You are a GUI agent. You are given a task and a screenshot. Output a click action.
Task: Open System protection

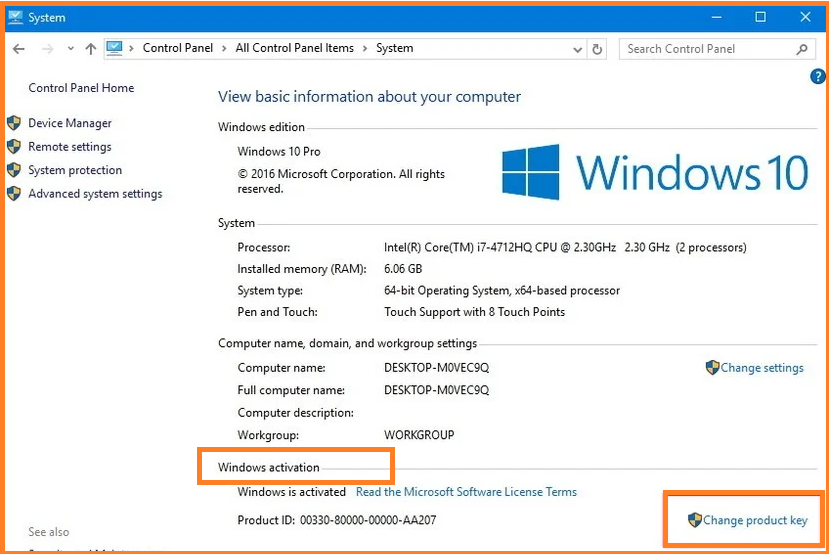[75, 170]
